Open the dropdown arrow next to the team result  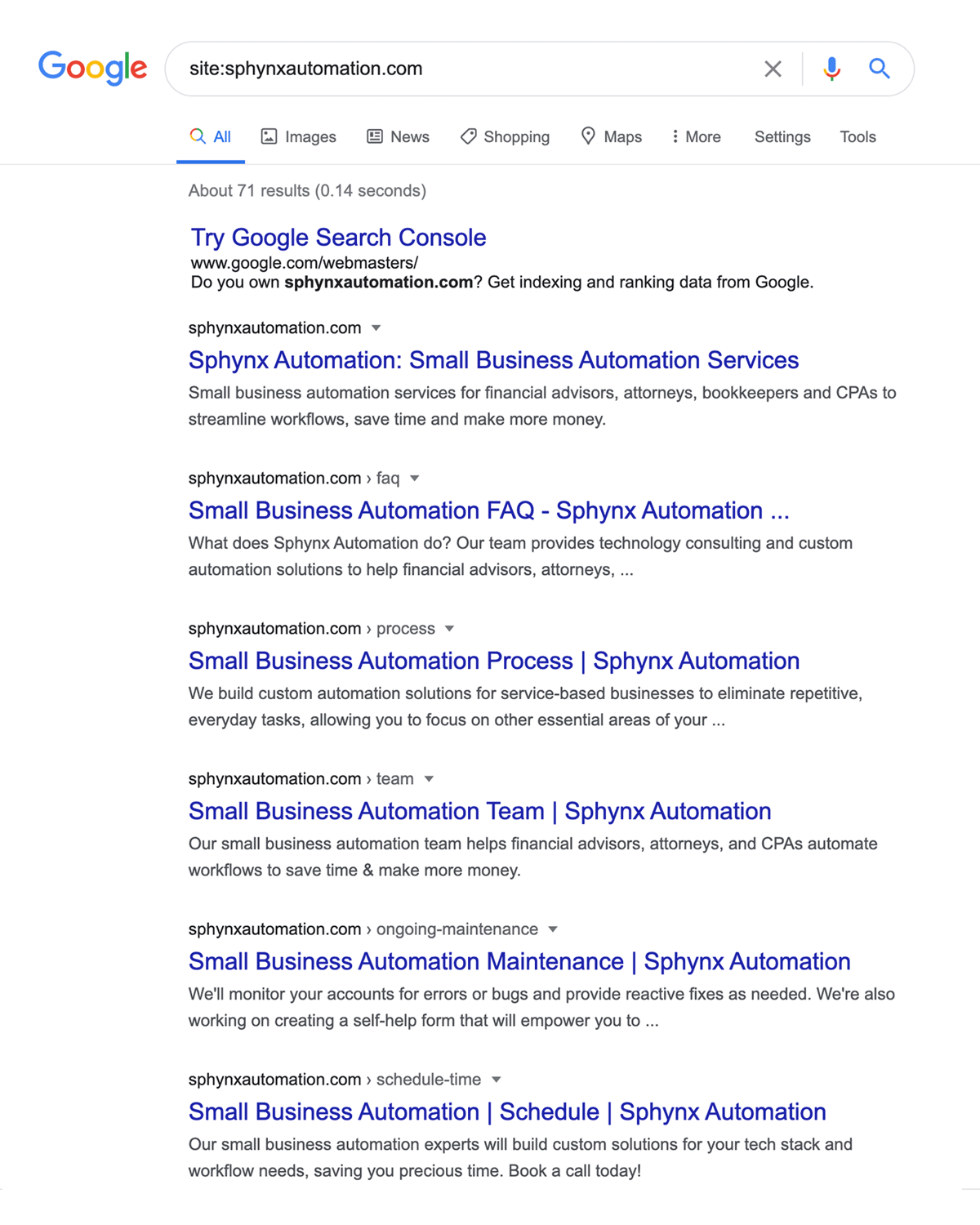(x=430, y=779)
